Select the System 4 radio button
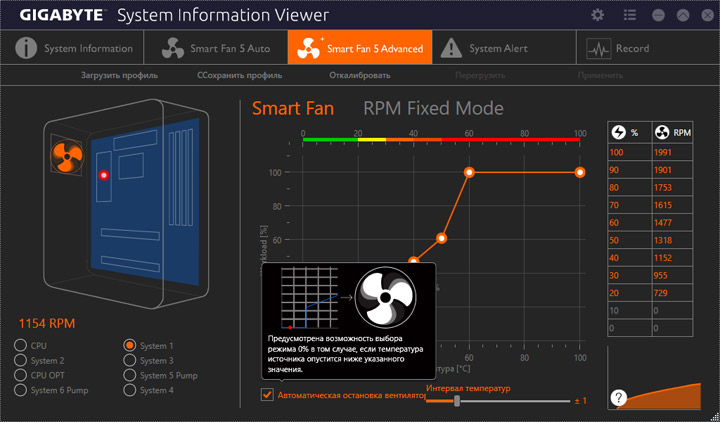 (129, 390)
